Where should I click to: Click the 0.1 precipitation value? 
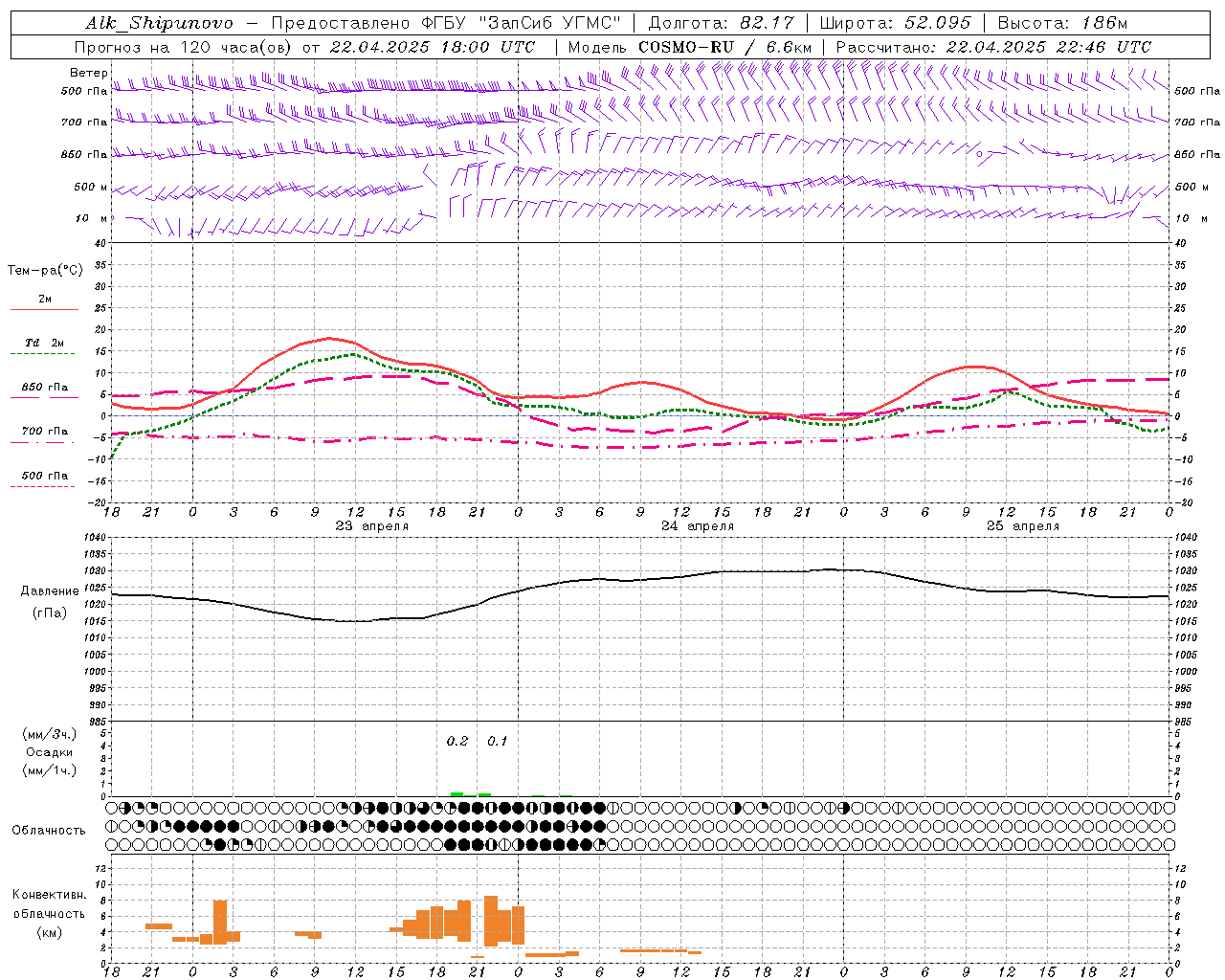[497, 742]
